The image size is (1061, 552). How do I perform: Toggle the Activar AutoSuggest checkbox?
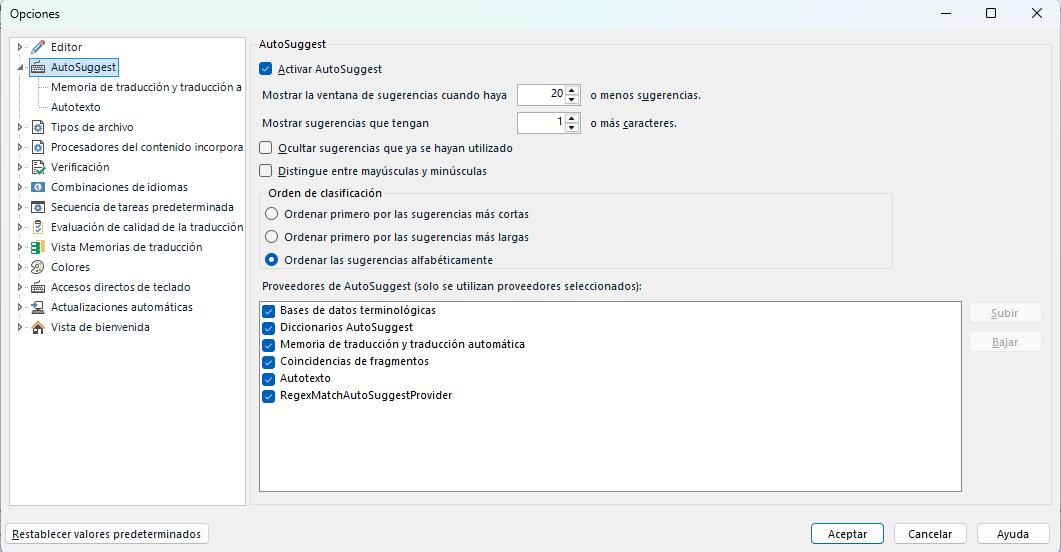266,69
